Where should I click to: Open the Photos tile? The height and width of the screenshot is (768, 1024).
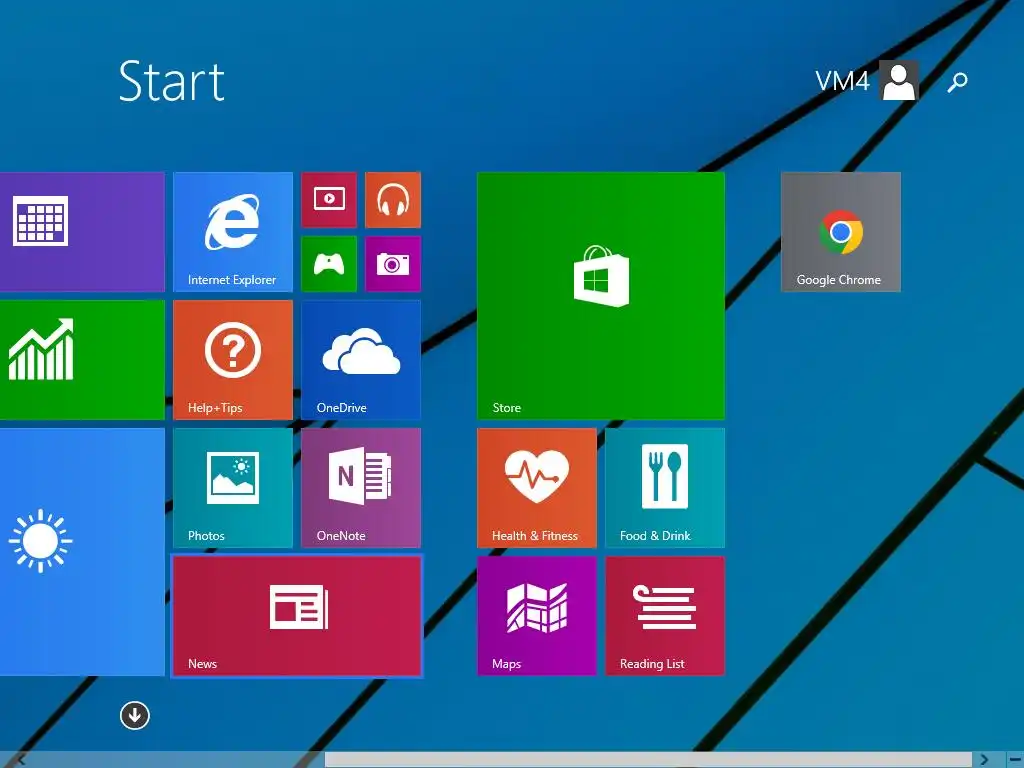(x=233, y=488)
